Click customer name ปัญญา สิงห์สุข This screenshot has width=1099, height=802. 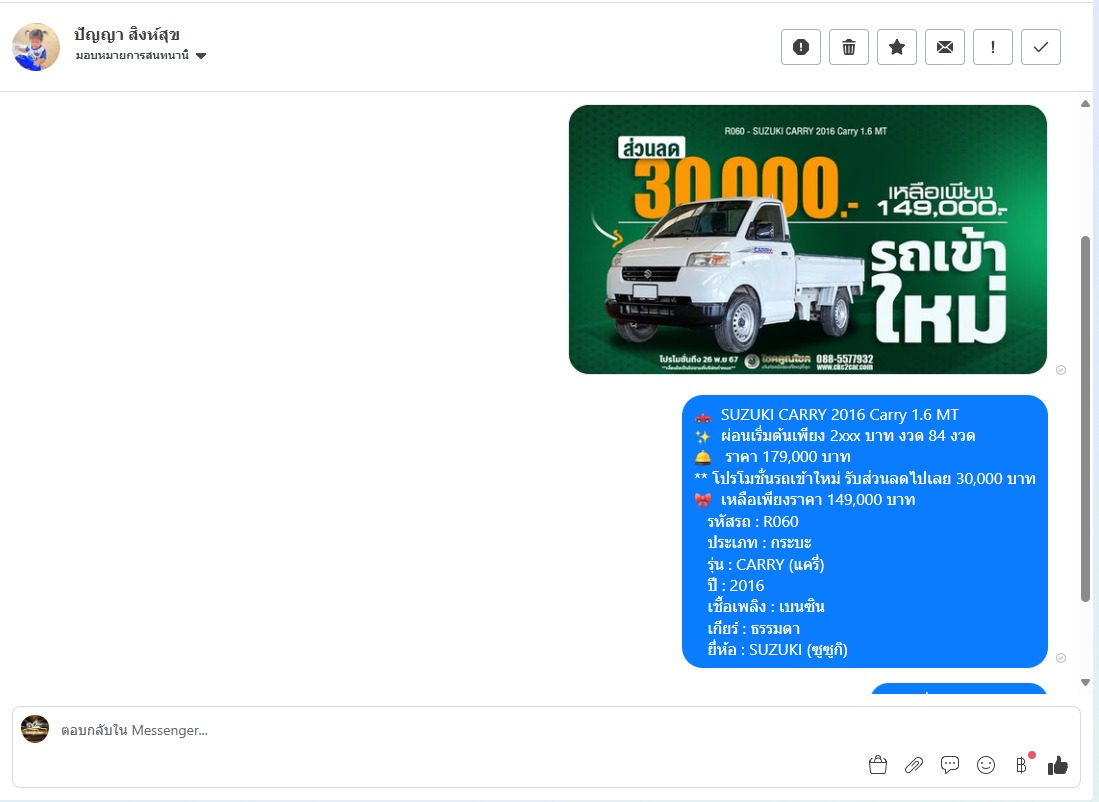point(127,34)
